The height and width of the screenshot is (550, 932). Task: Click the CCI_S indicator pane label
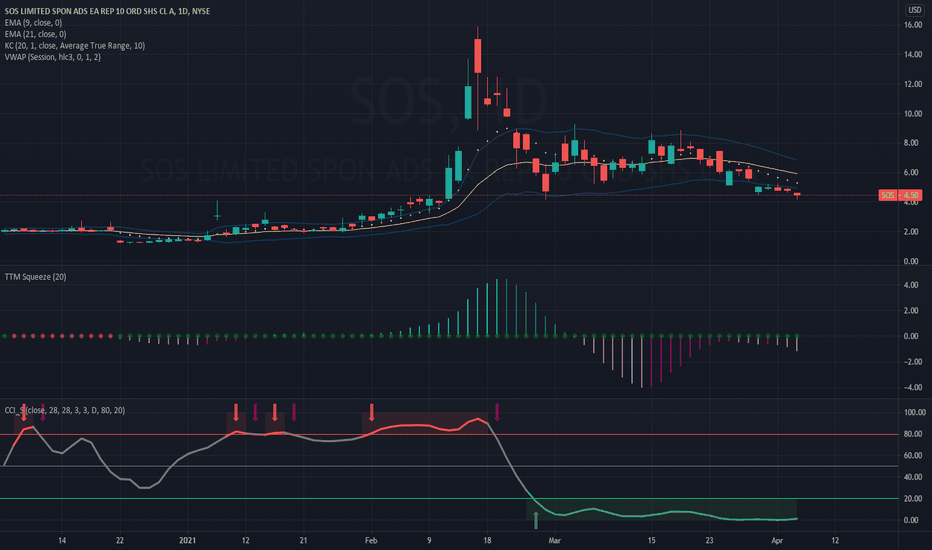65,410
